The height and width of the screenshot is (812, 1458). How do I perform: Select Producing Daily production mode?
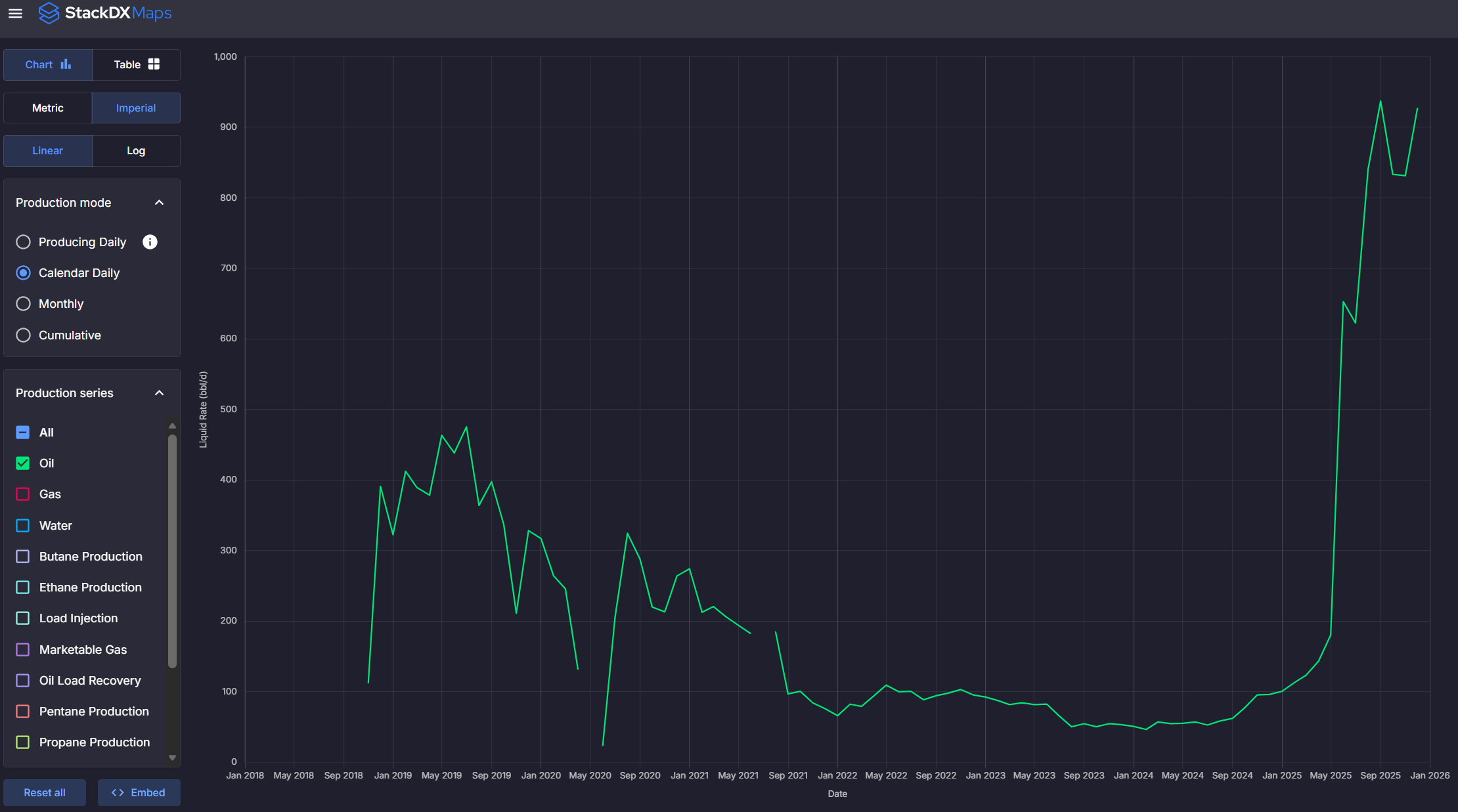[24, 242]
